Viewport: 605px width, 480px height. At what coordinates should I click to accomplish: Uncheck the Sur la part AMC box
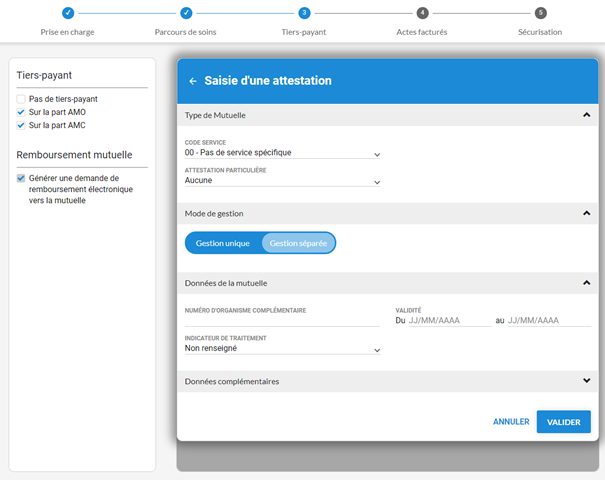(x=21, y=126)
